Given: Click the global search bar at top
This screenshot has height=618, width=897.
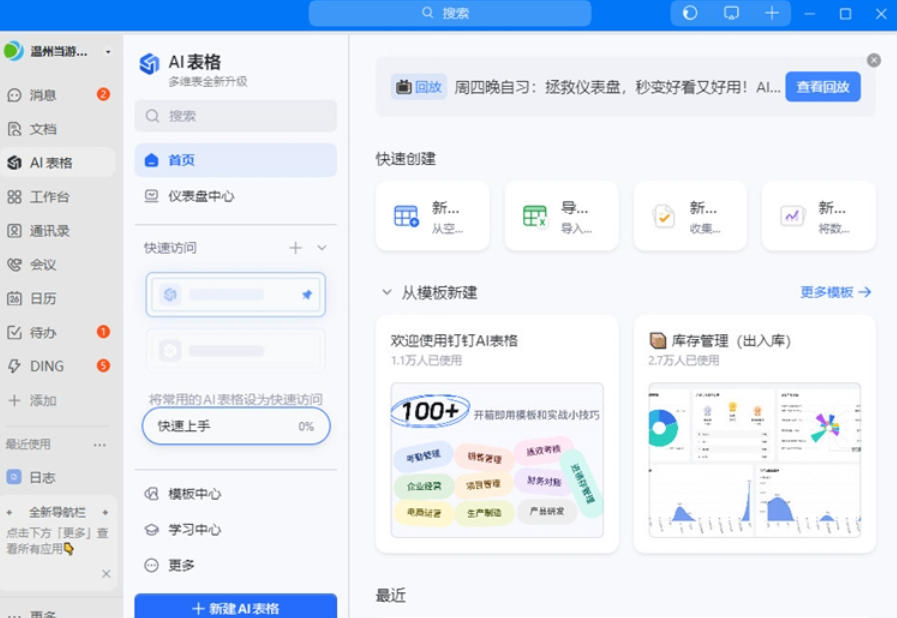Looking at the screenshot, I should pyautogui.click(x=450, y=13).
